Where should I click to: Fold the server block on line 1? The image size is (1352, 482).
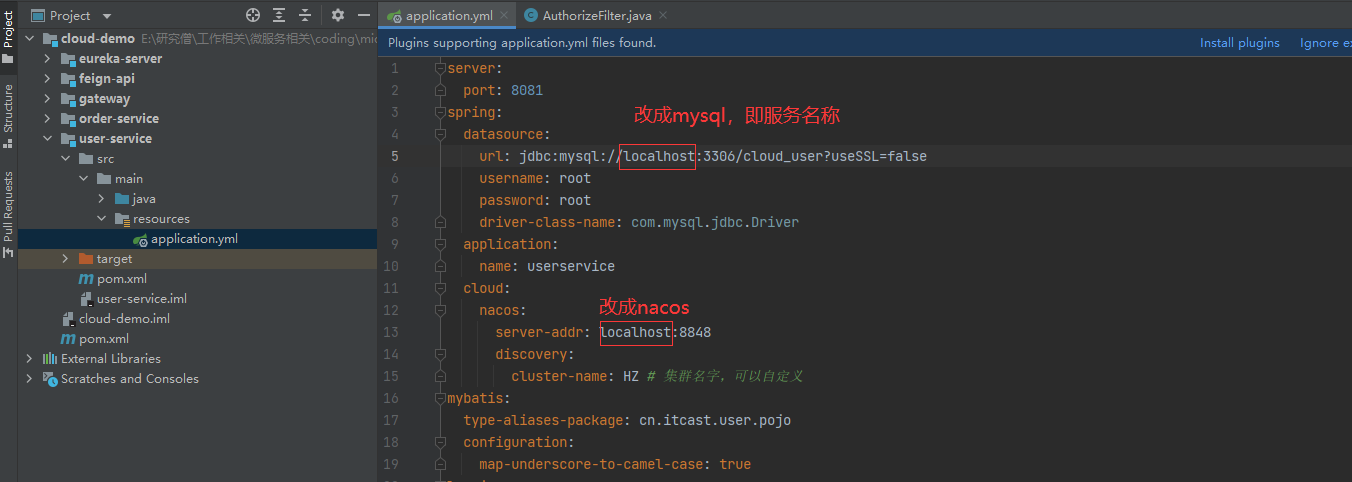pos(440,68)
